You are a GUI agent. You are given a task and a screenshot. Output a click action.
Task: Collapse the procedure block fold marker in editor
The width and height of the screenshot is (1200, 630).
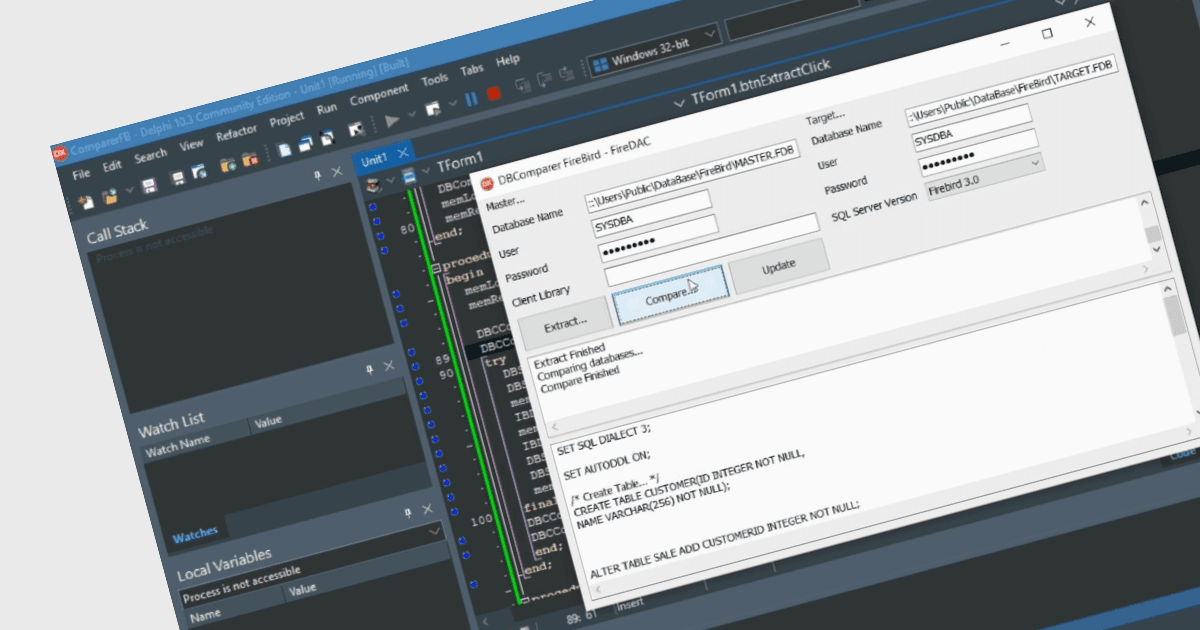(437, 268)
